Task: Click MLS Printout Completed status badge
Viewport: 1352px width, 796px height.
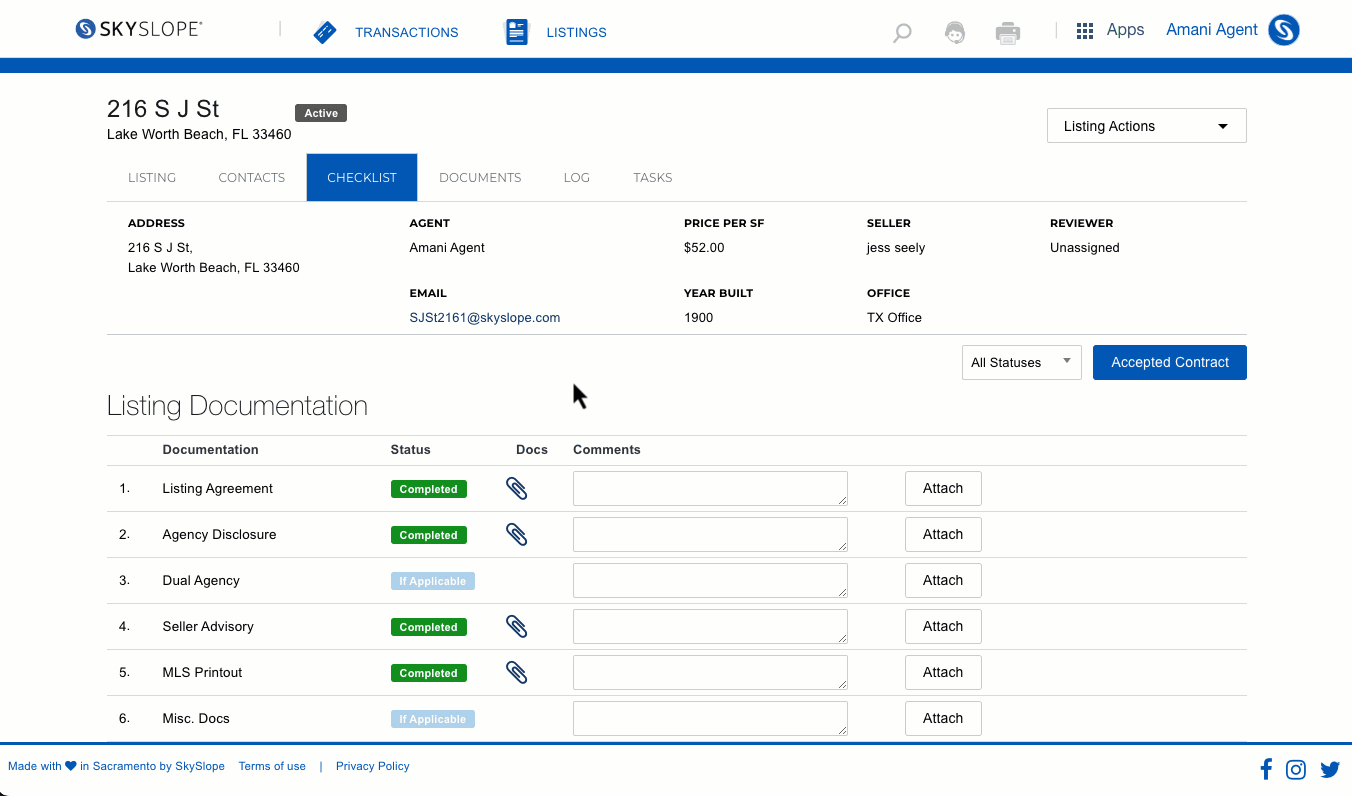Action: [428, 673]
